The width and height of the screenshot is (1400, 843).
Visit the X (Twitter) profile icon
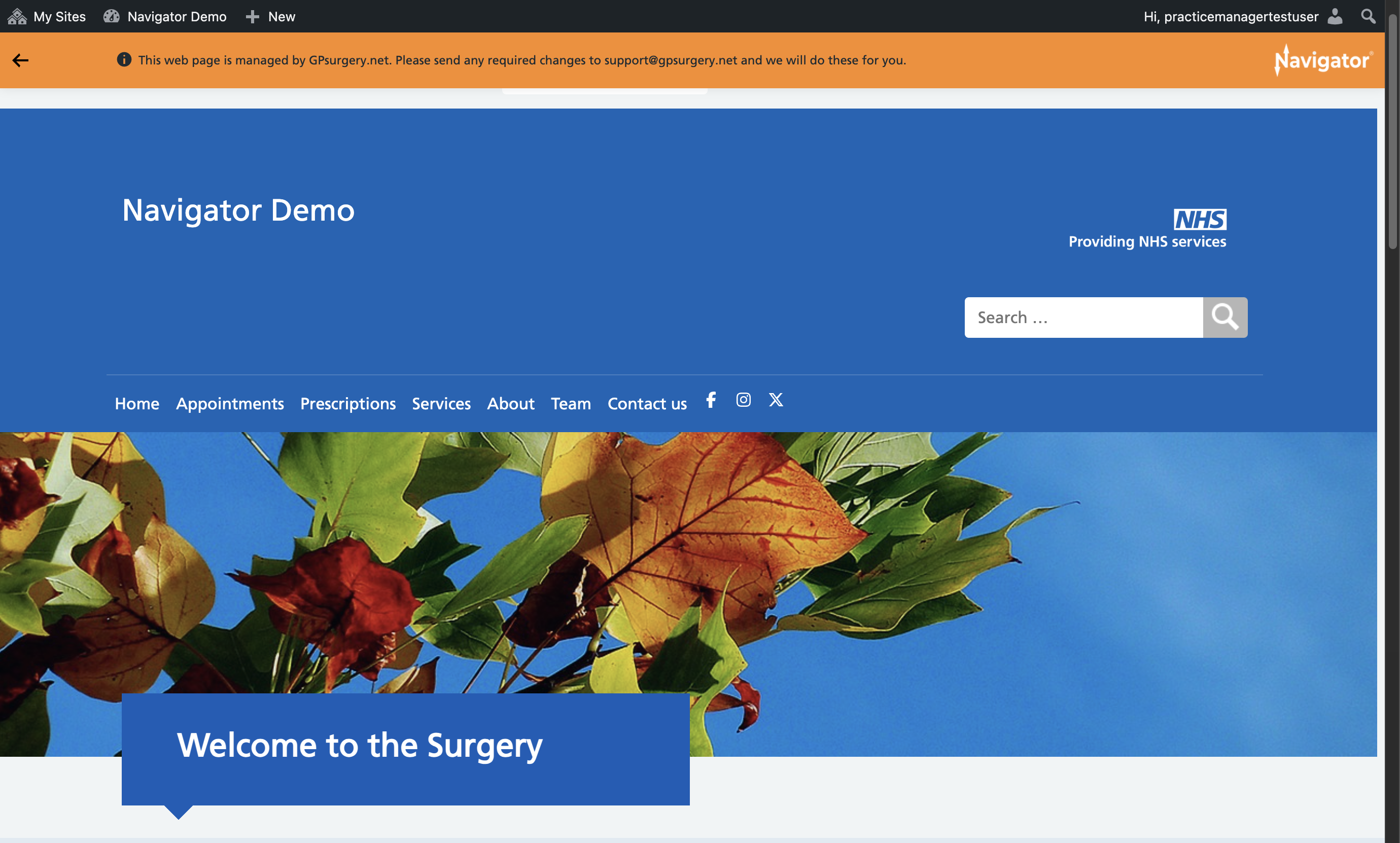point(776,400)
